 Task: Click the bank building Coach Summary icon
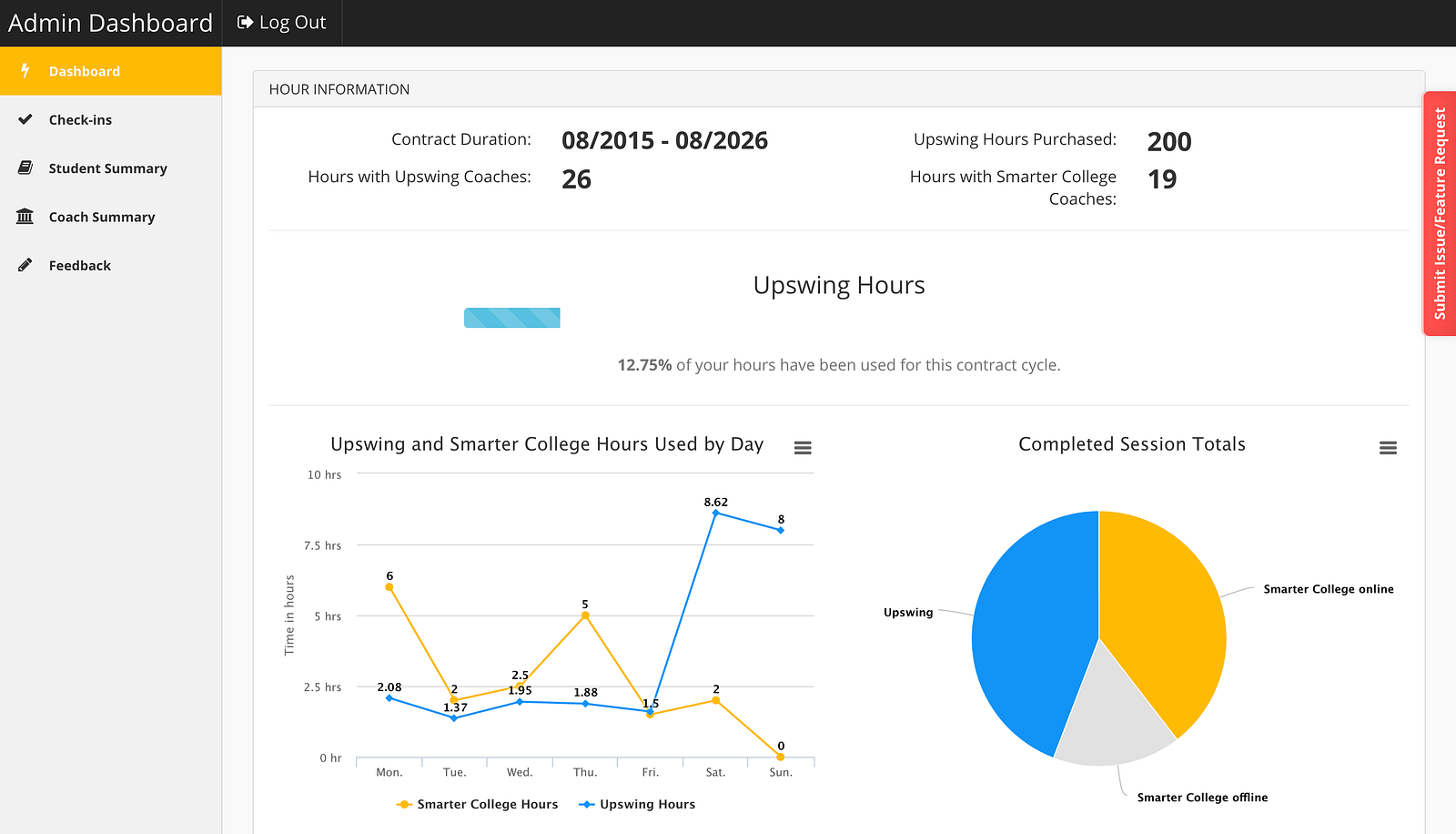(x=25, y=217)
